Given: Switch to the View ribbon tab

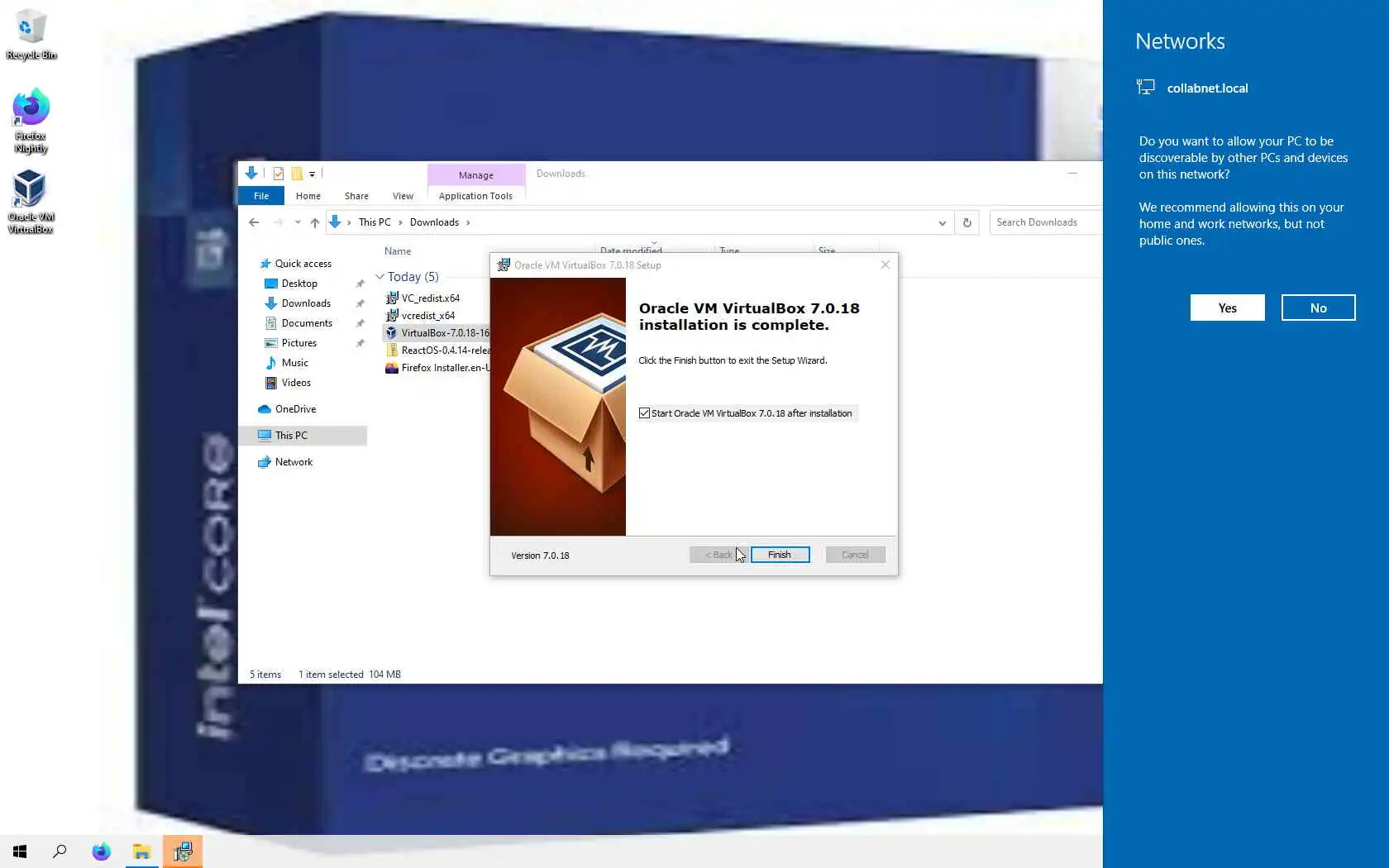Looking at the screenshot, I should tap(403, 196).
